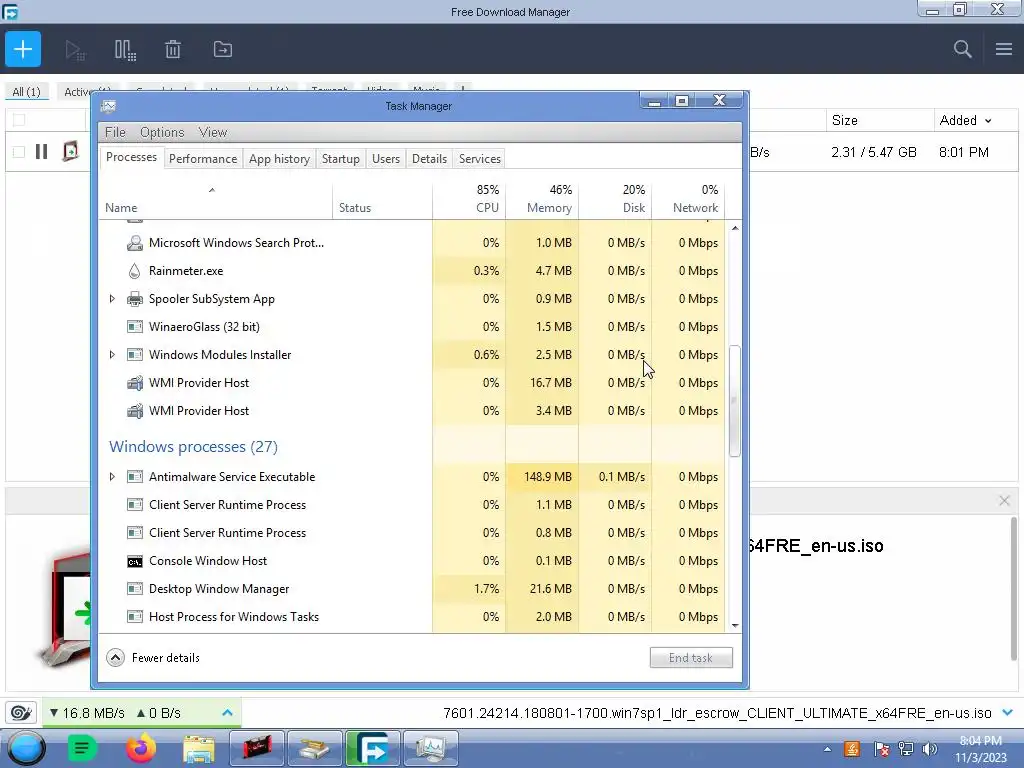Pause the ISO download in list
This screenshot has height=768, width=1024.
tap(41, 152)
